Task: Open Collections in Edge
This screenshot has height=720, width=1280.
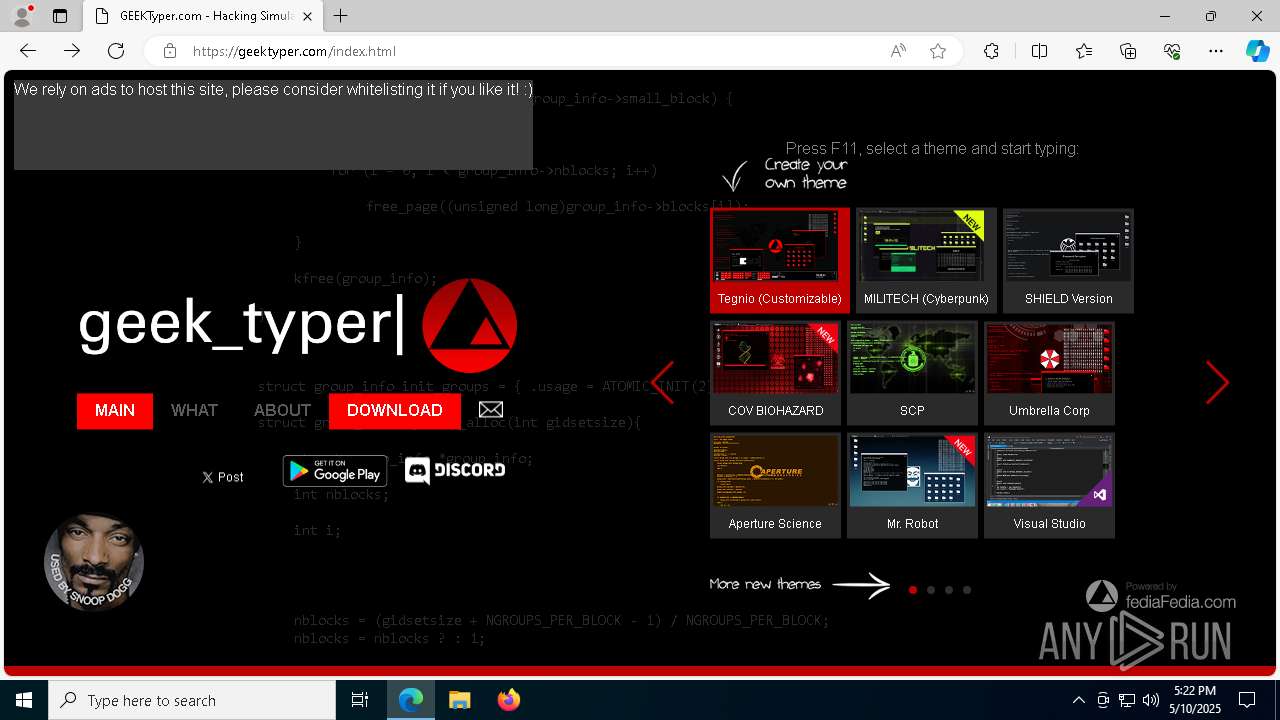Action: (x=1128, y=51)
